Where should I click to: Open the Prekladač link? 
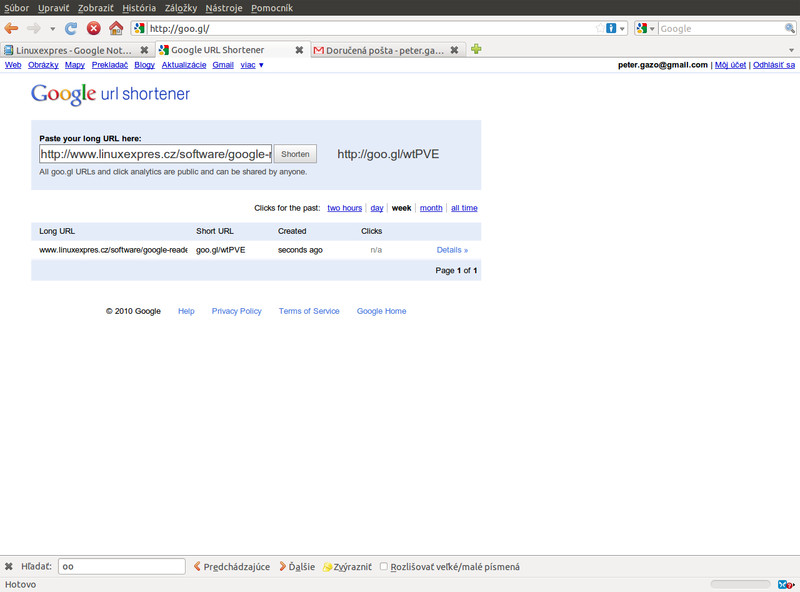pos(110,65)
